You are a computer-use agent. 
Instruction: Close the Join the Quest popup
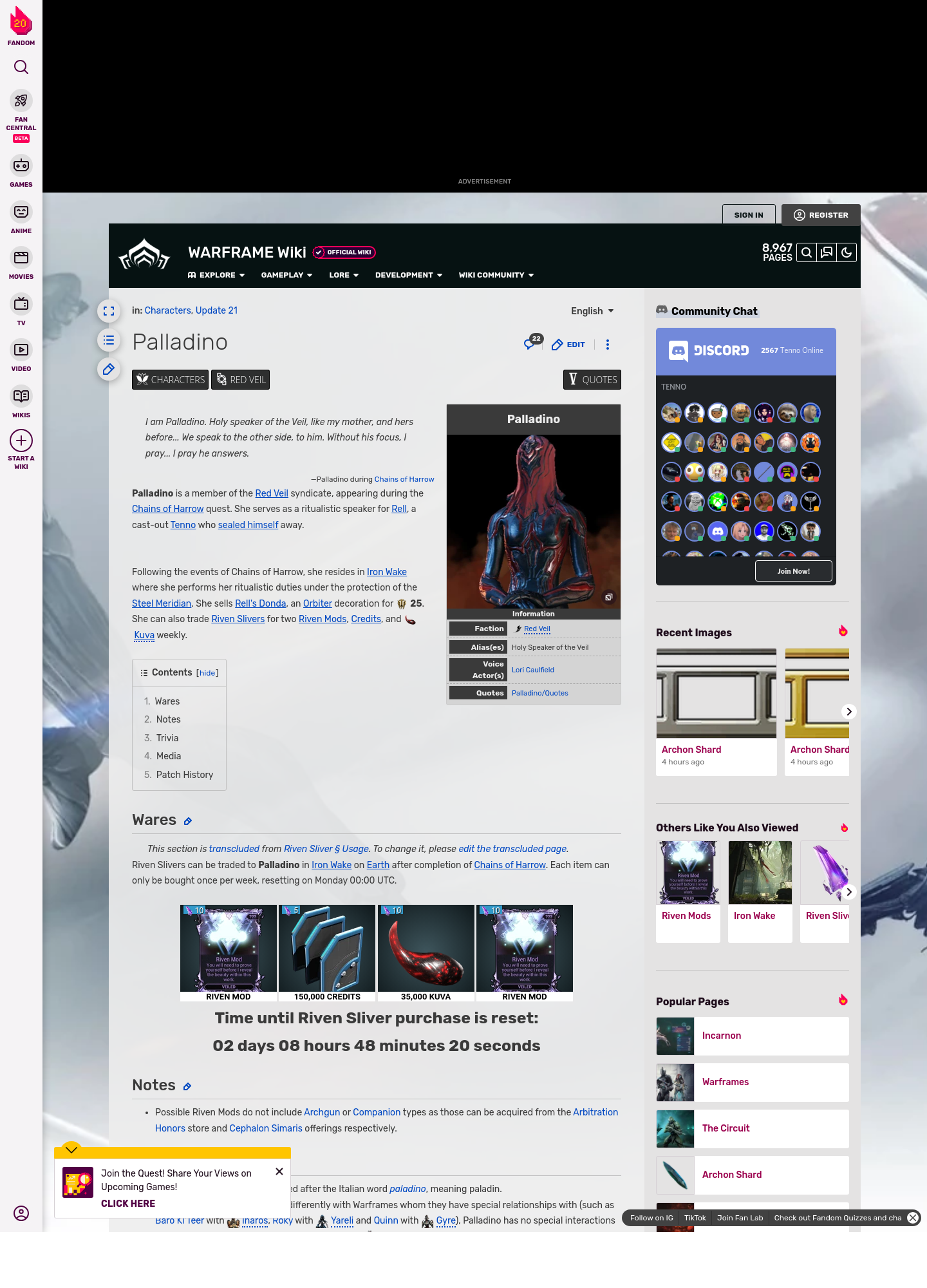(279, 1171)
